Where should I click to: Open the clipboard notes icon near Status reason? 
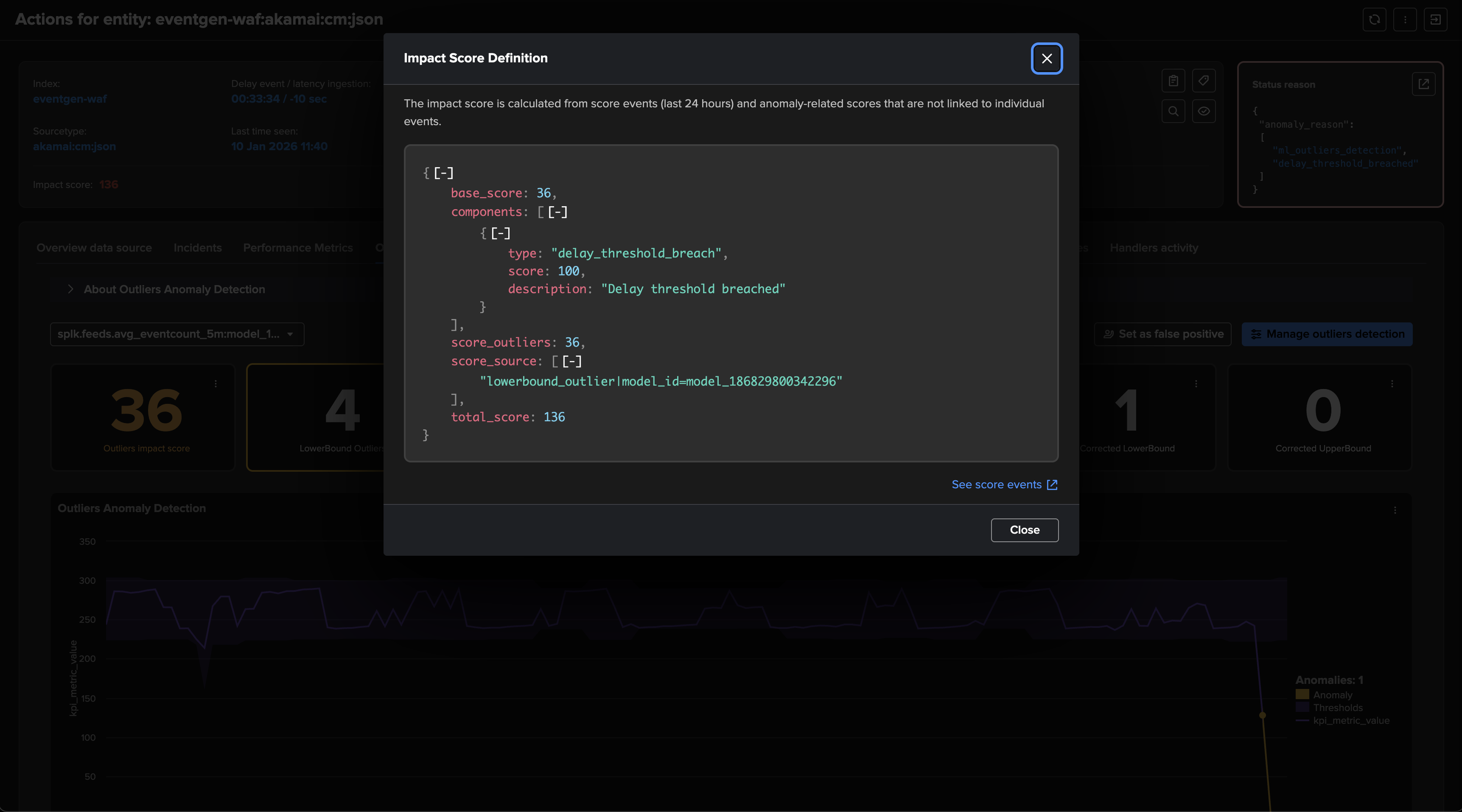[1174, 81]
